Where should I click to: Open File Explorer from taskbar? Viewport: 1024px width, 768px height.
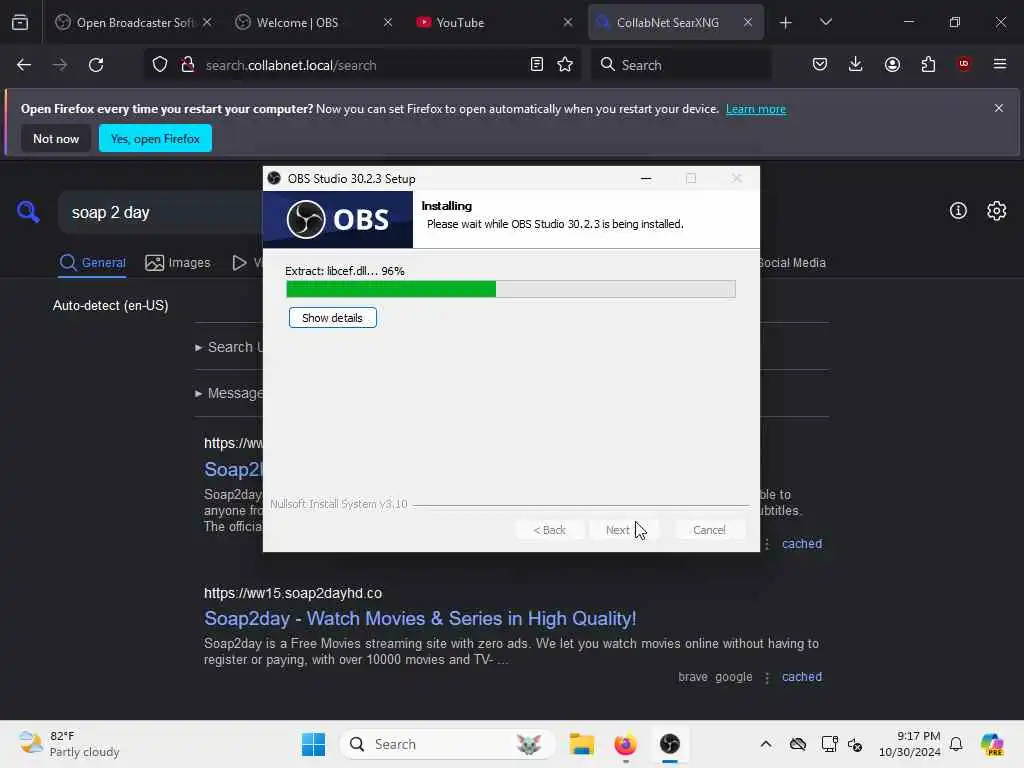pos(581,744)
